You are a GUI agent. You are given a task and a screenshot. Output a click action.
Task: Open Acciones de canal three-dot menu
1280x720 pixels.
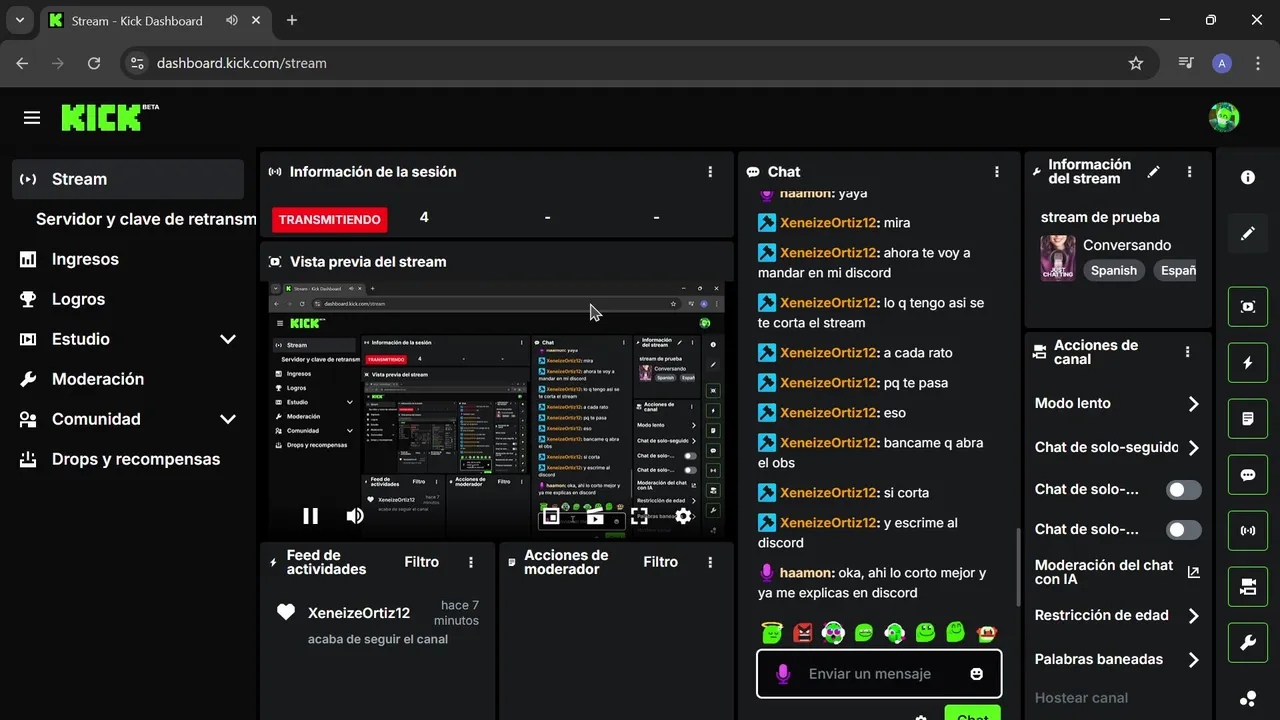pyautogui.click(x=1188, y=352)
